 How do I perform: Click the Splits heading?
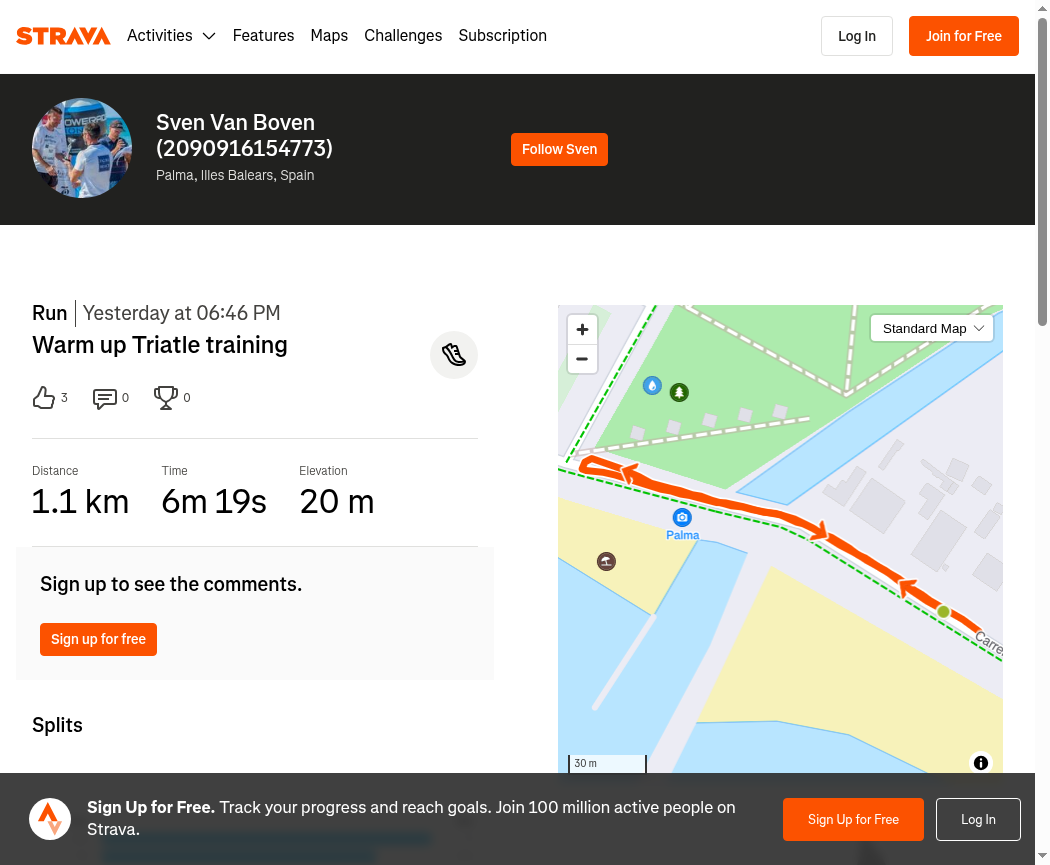[x=58, y=725]
